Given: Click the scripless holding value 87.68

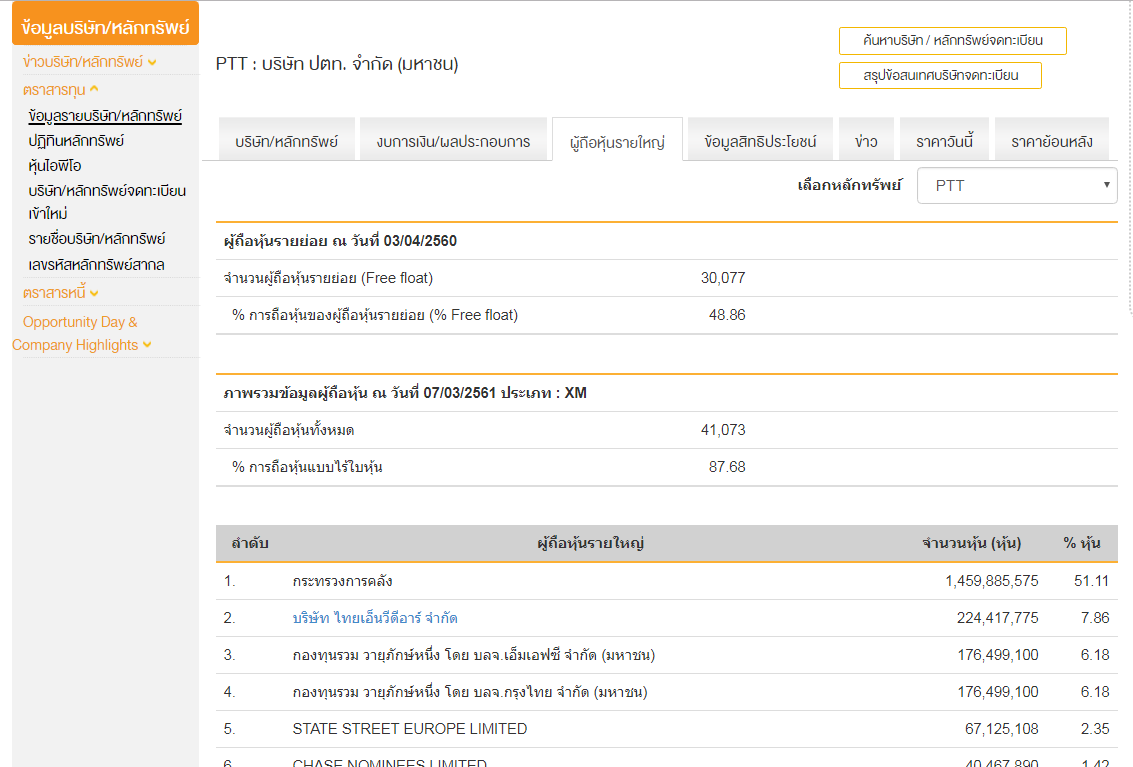Looking at the screenshot, I should 727,467.
